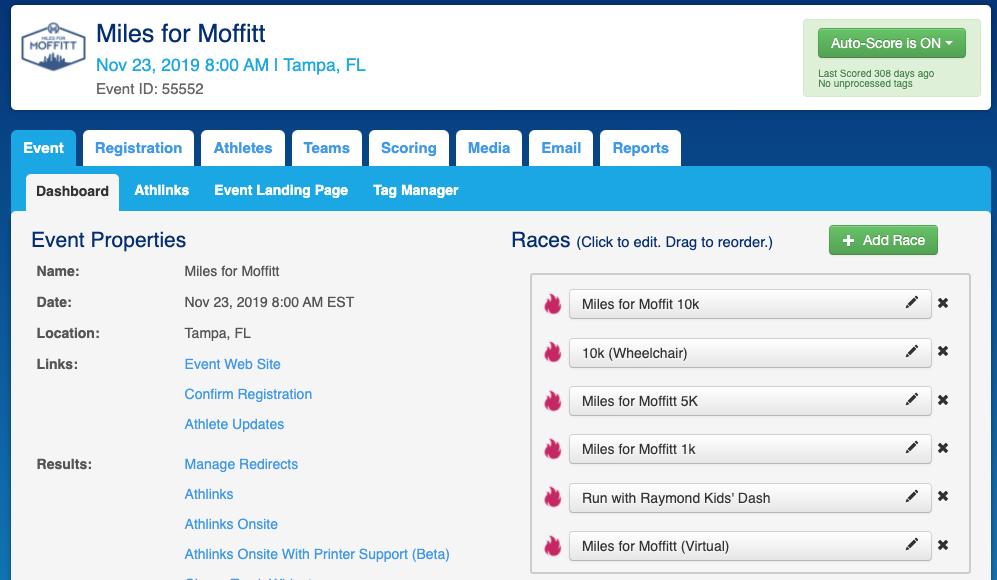Click the Add Race button

point(883,240)
